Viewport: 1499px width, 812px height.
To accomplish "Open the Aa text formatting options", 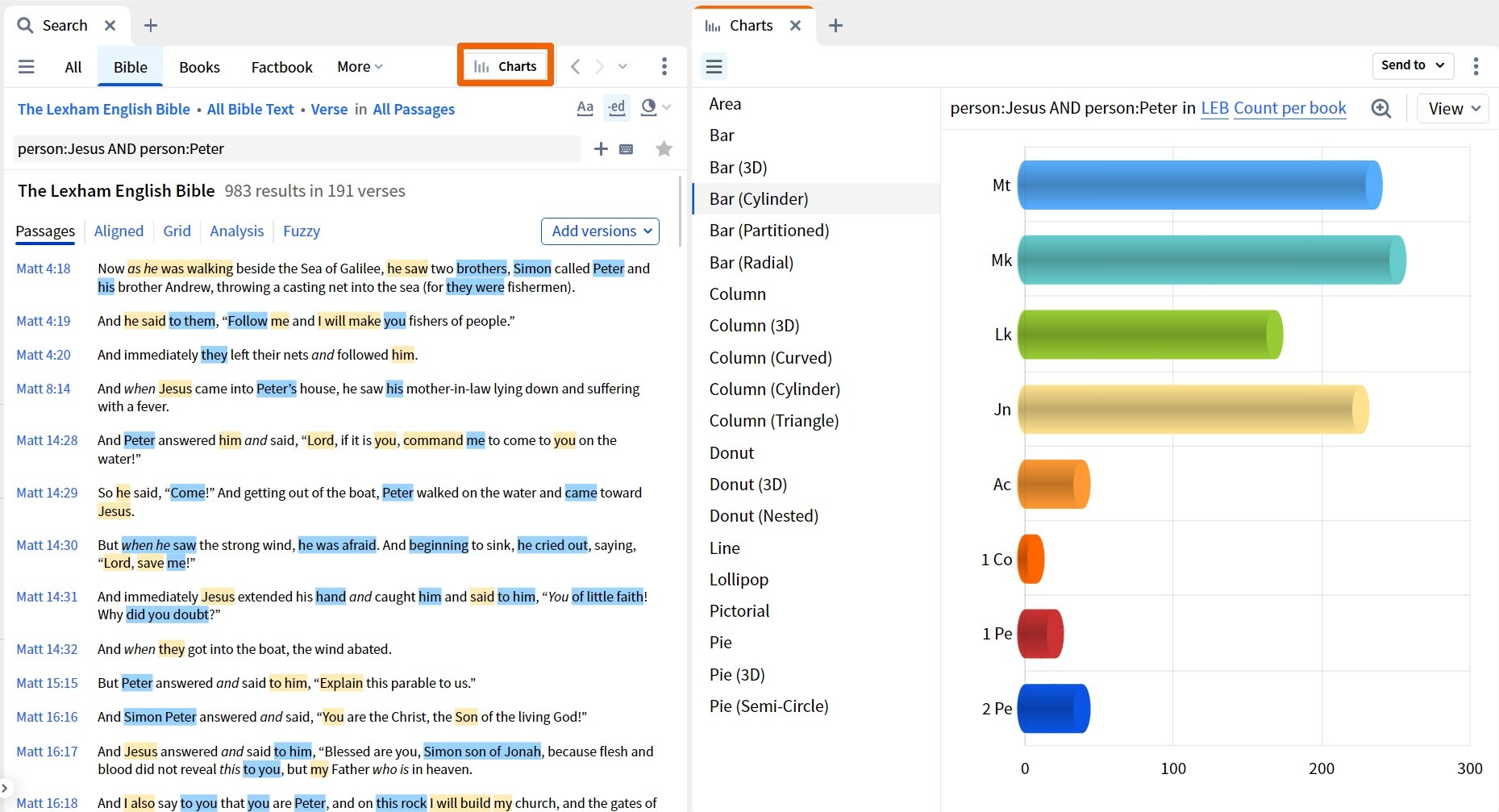I will point(585,107).
